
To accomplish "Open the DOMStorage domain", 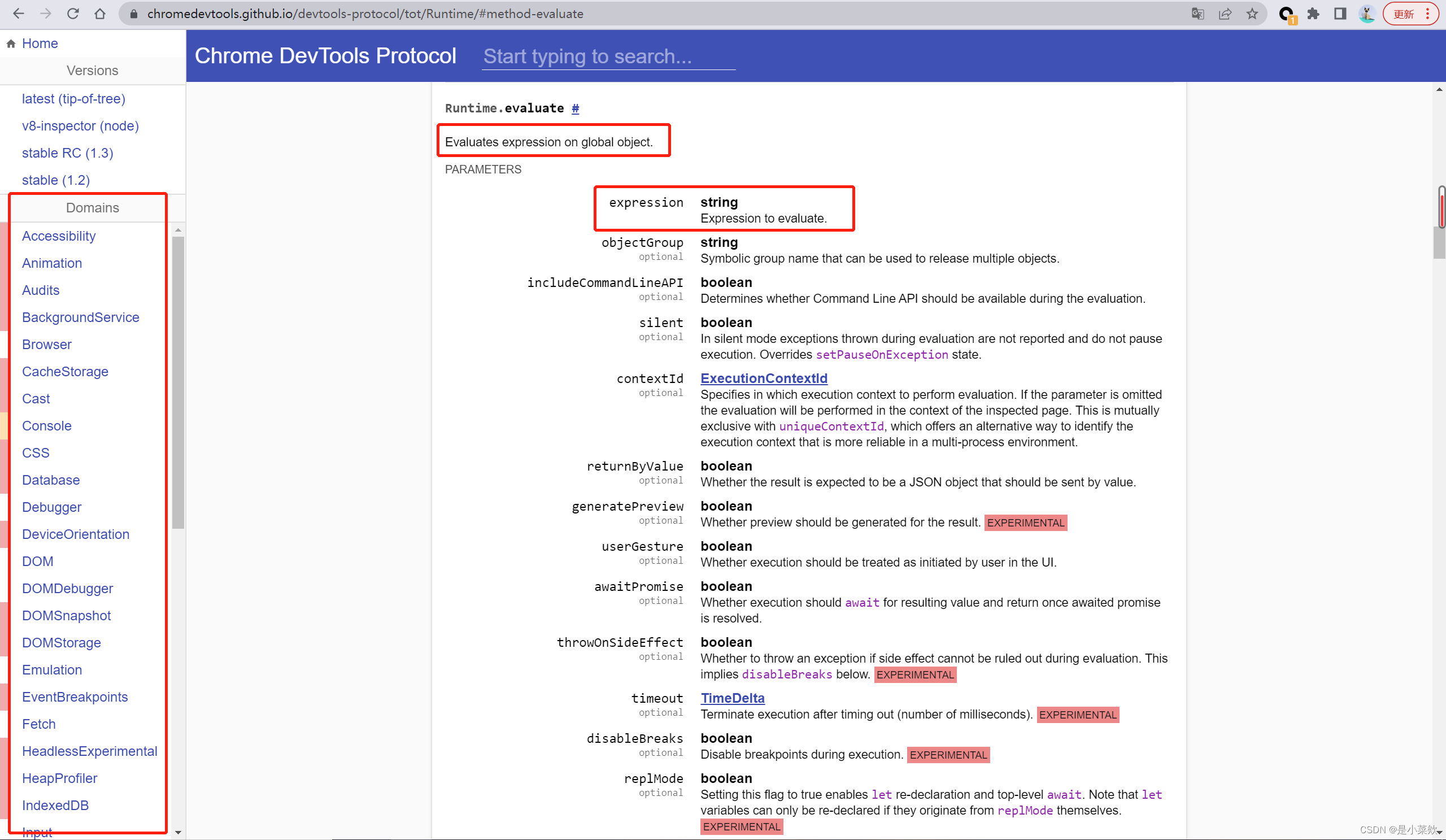I will coord(62,643).
